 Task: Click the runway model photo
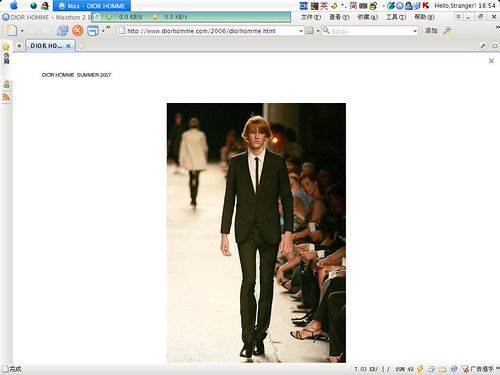click(256, 233)
